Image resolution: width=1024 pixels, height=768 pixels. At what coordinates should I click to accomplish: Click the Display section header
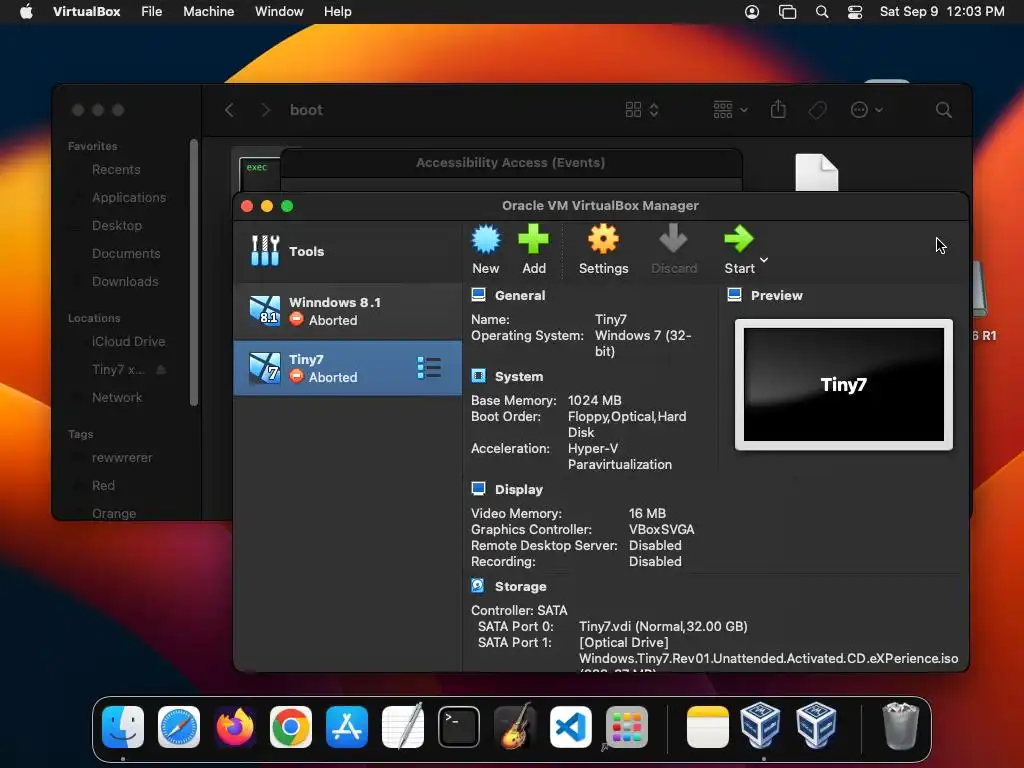pos(519,489)
